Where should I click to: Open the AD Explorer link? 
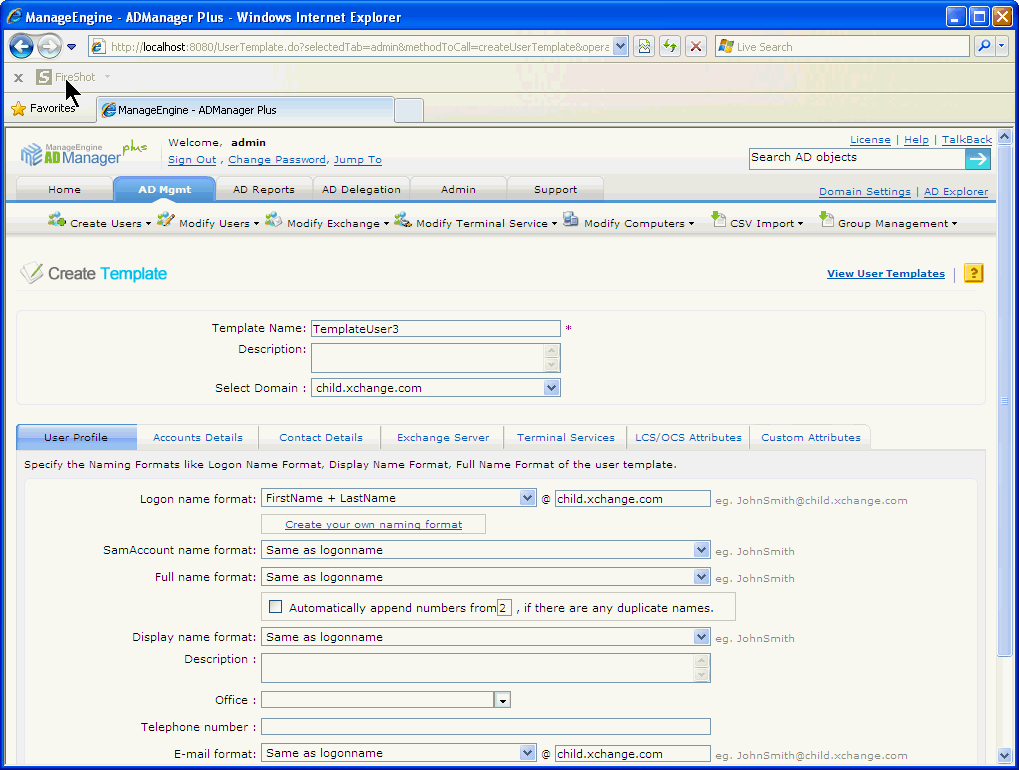tap(956, 192)
